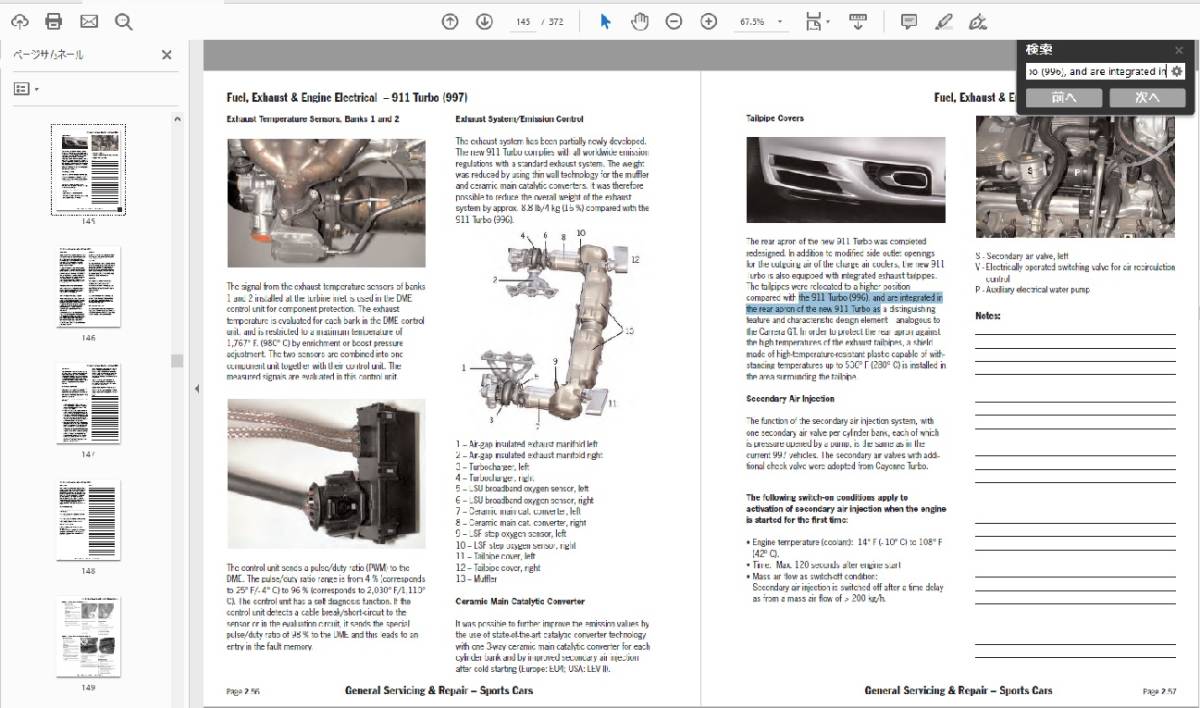Click the thumbnail panel scrollbar thumb

178,361
